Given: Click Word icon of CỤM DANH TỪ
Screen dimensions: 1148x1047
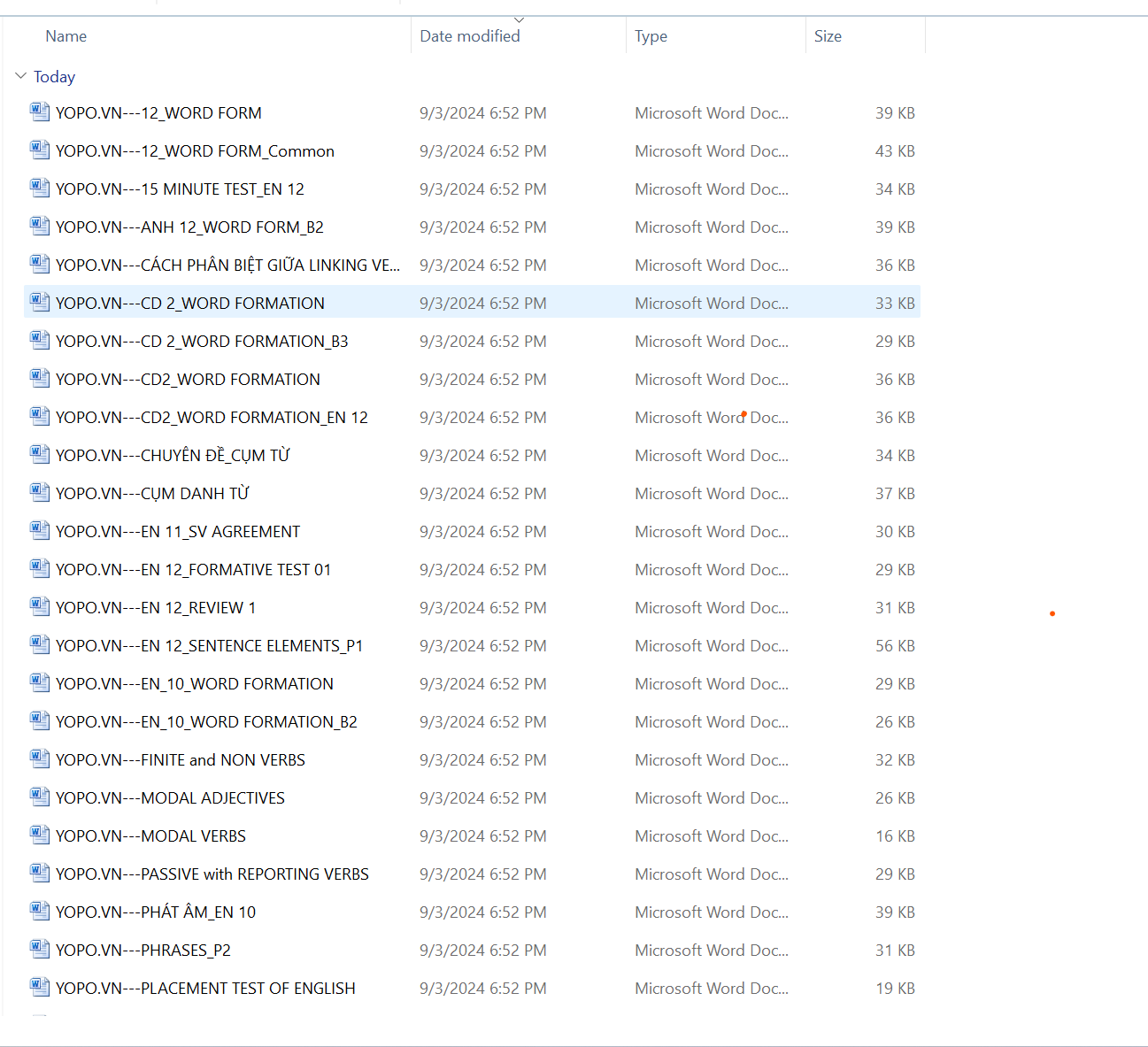Looking at the screenshot, I should (x=40, y=492).
